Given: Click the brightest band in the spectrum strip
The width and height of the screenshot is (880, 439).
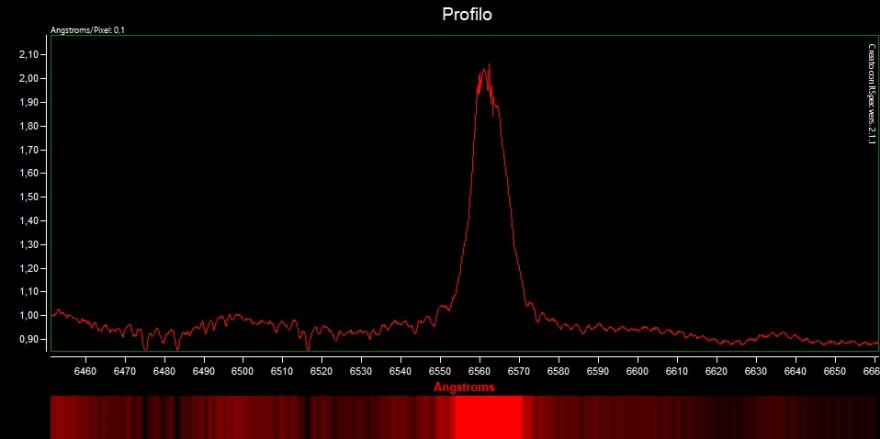Looking at the screenshot, I should (488, 416).
